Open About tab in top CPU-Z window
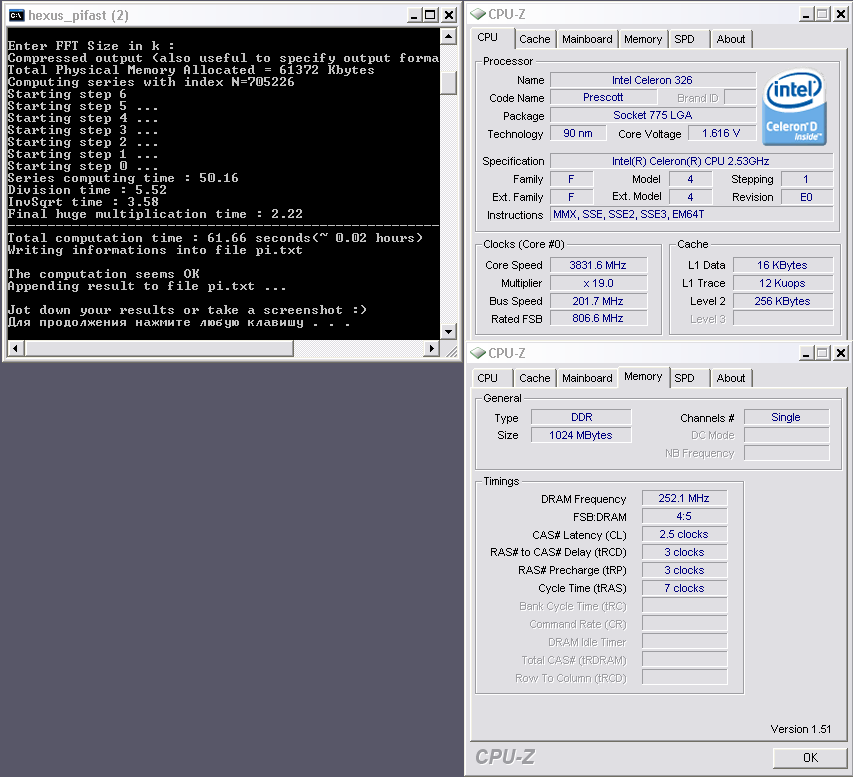The image size is (853, 777). click(x=731, y=39)
